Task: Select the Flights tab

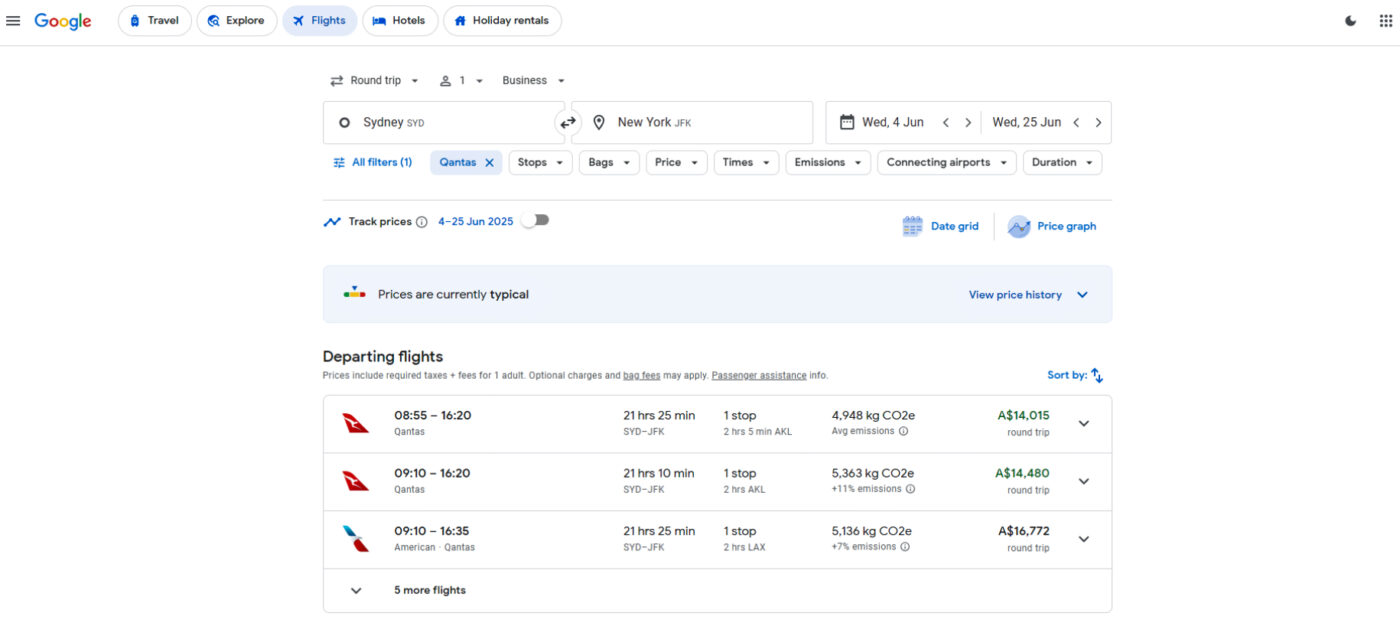Action: pos(319,21)
